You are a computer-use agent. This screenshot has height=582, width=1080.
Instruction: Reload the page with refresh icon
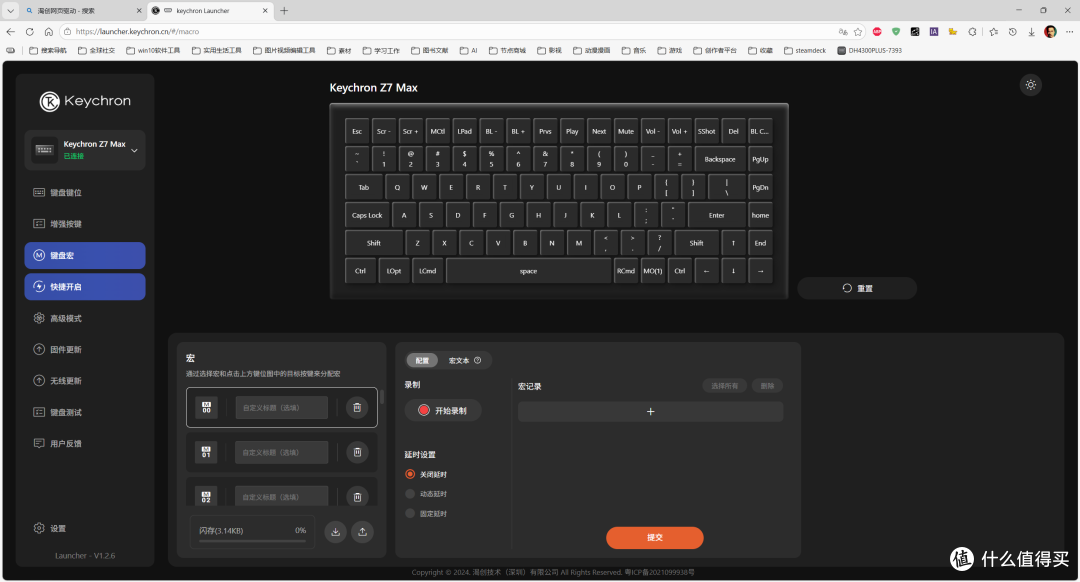pos(30,32)
